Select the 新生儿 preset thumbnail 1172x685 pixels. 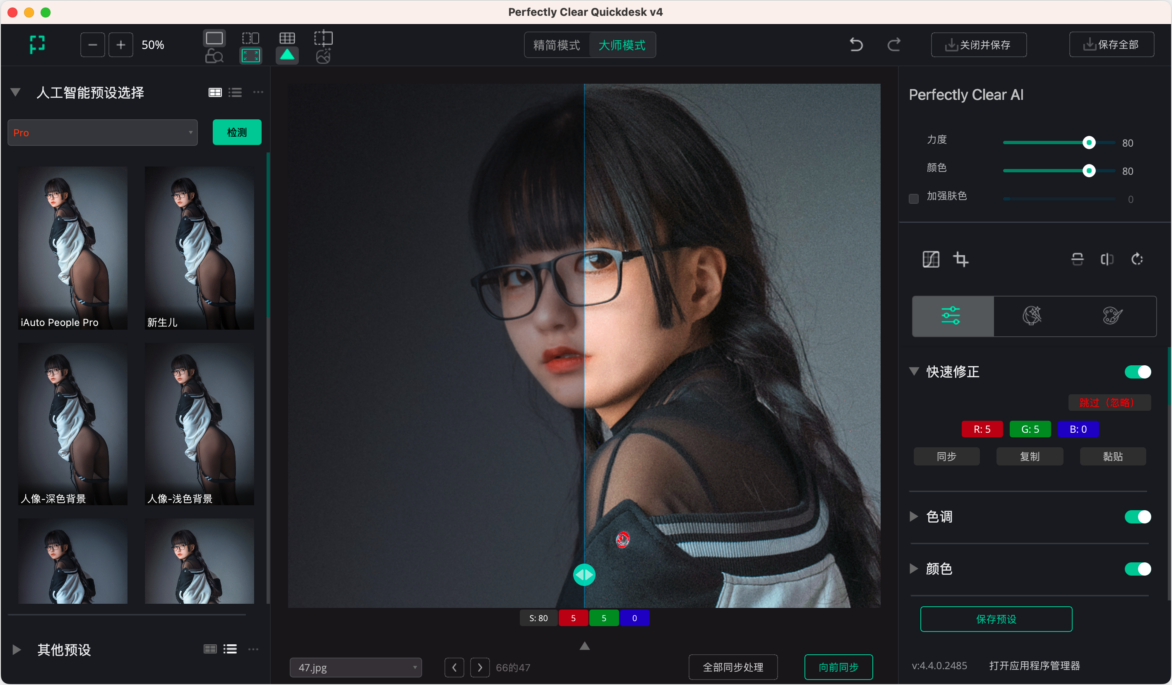click(200, 248)
